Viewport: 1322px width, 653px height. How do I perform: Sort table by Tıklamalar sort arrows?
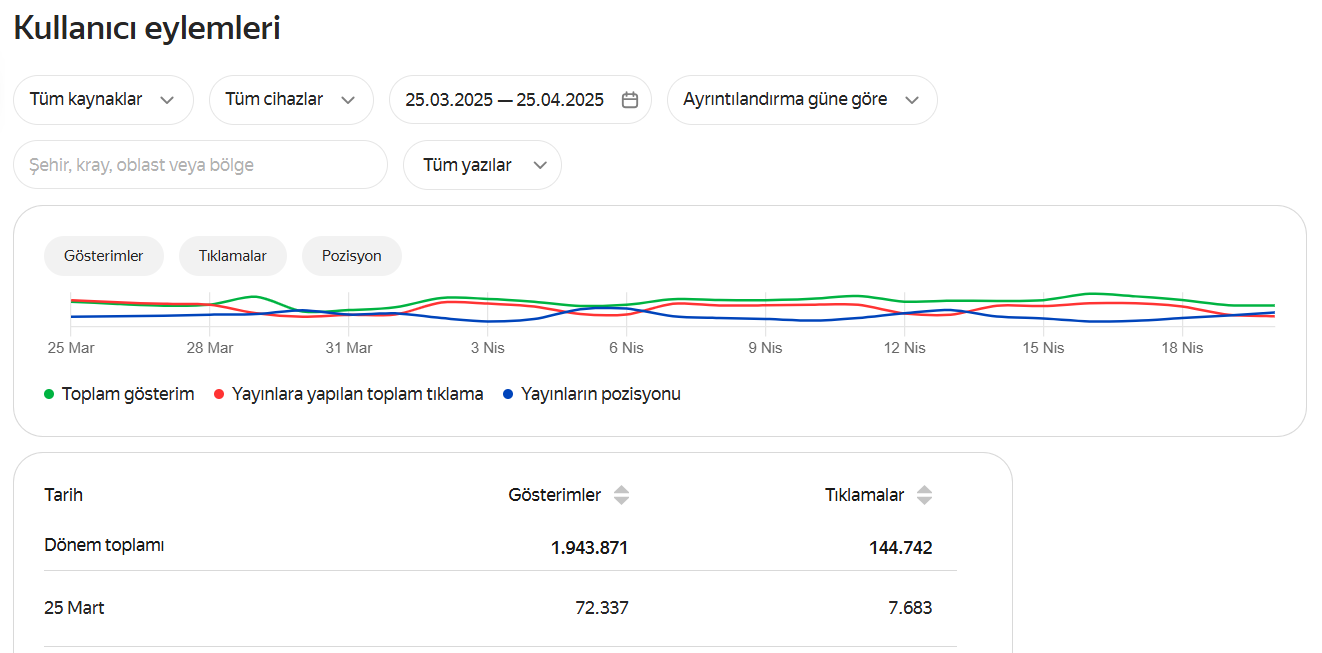pyautogui.click(x=924, y=495)
